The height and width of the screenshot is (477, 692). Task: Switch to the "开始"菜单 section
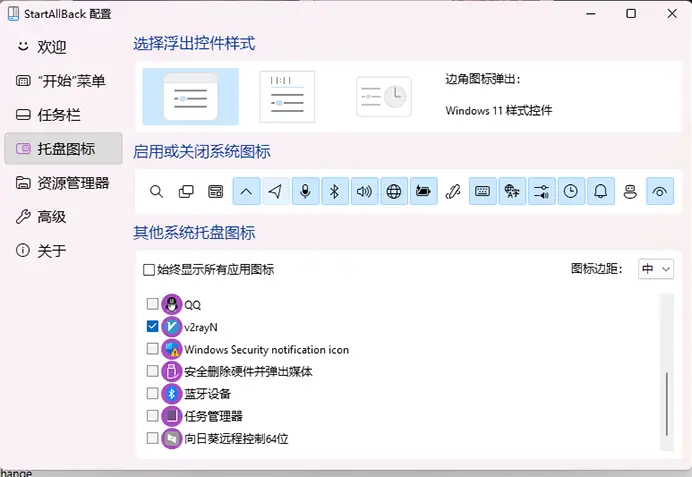point(64,81)
